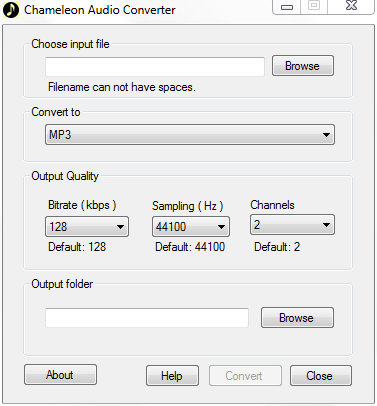Image resolution: width=377 pixels, height=406 pixels.
Task: Expand the Bitrate kbps dropdown
Action: [x=87, y=227]
